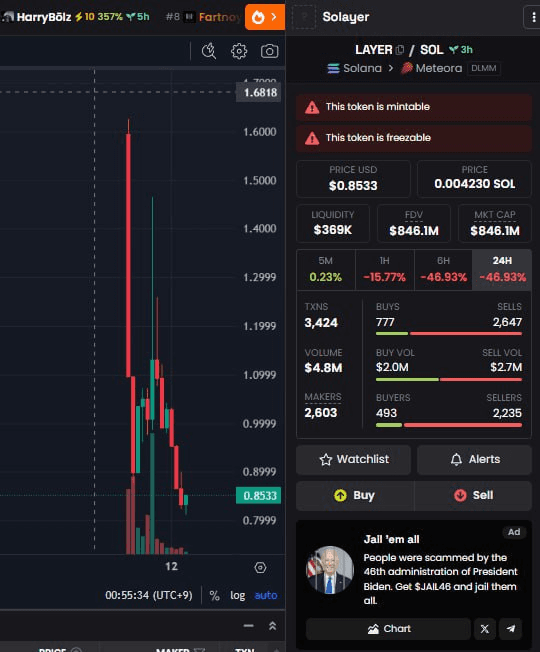Click the go-to-realtime target icon

click(x=260, y=568)
